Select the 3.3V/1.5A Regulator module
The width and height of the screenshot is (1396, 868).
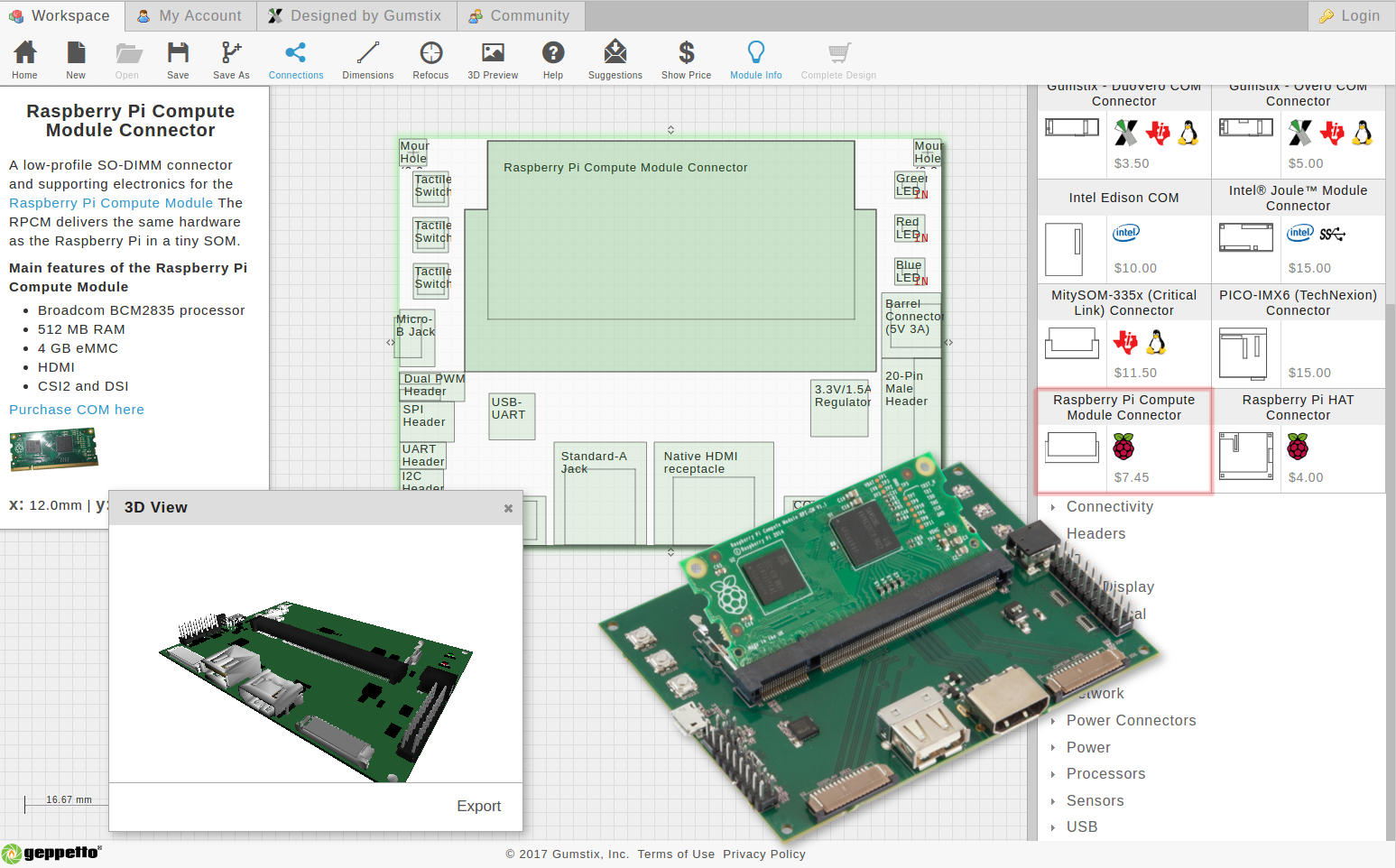pos(840,408)
